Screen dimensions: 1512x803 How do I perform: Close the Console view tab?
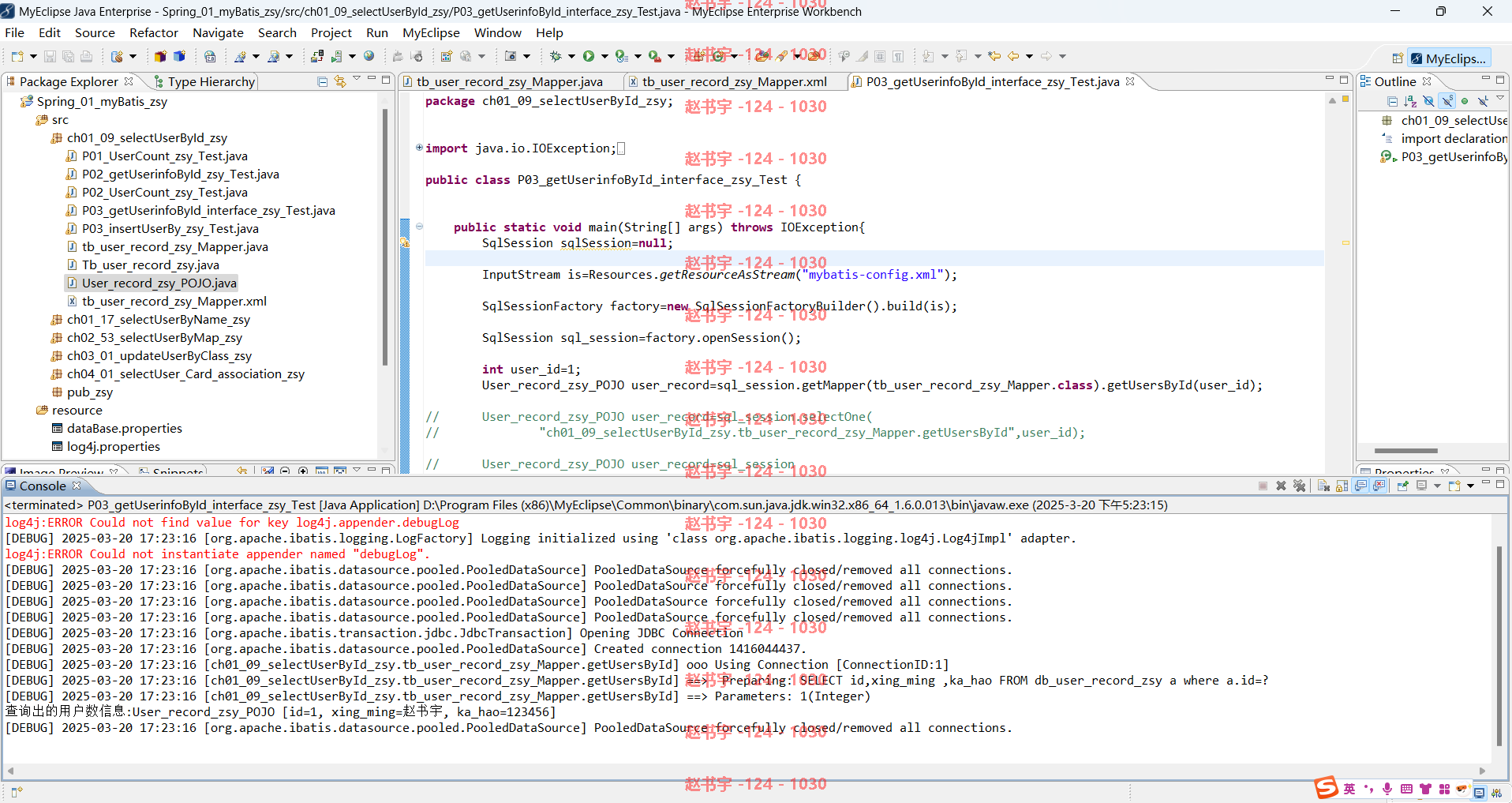click(77, 486)
